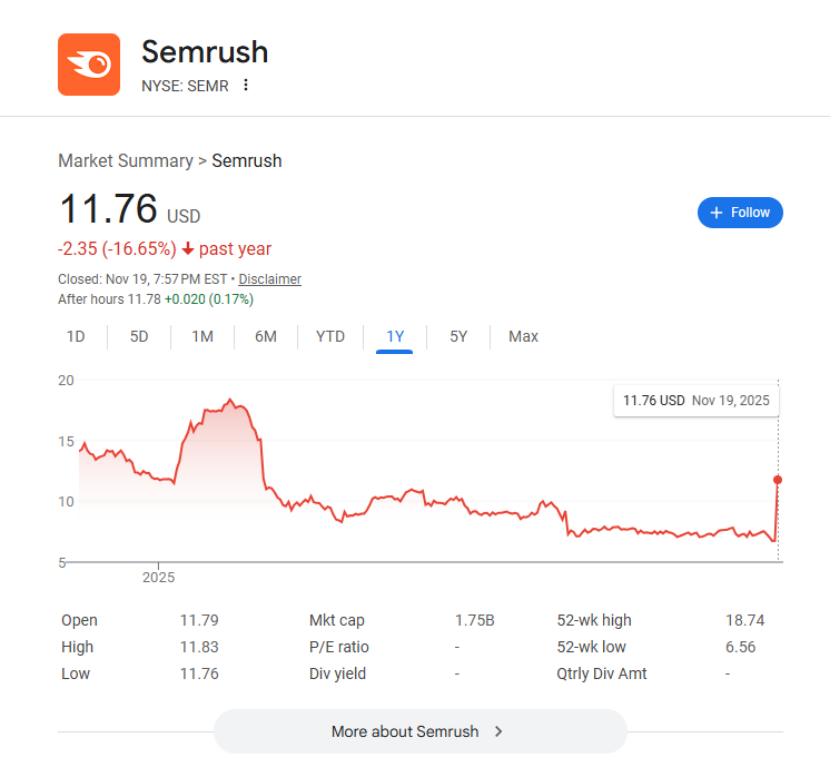Select the Max chart range tab
831x777 pixels.
(523, 337)
